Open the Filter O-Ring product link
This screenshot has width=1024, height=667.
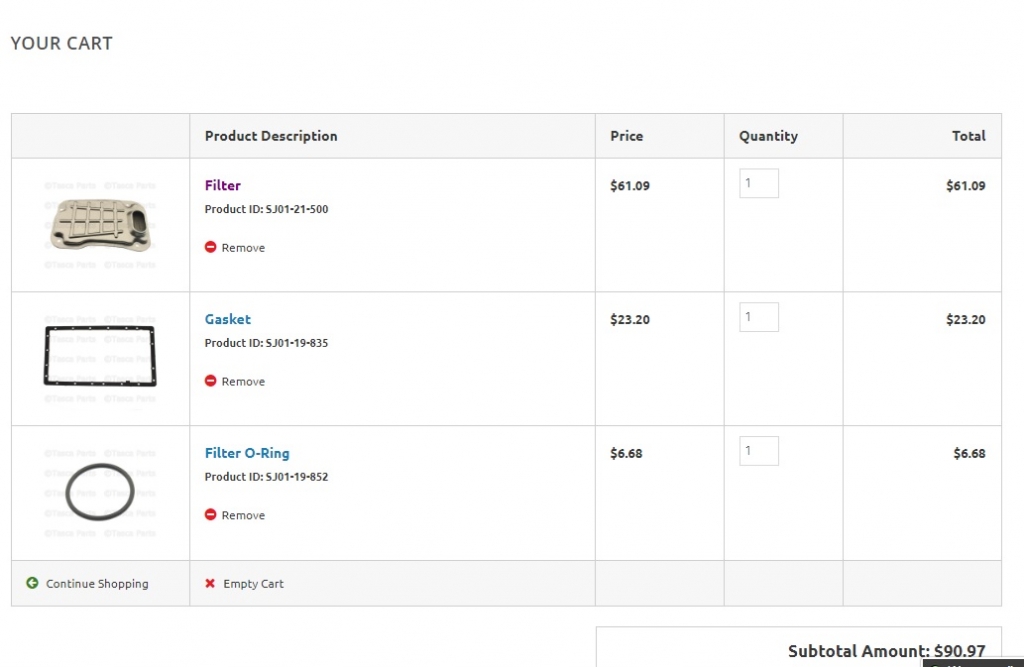(247, 453)
